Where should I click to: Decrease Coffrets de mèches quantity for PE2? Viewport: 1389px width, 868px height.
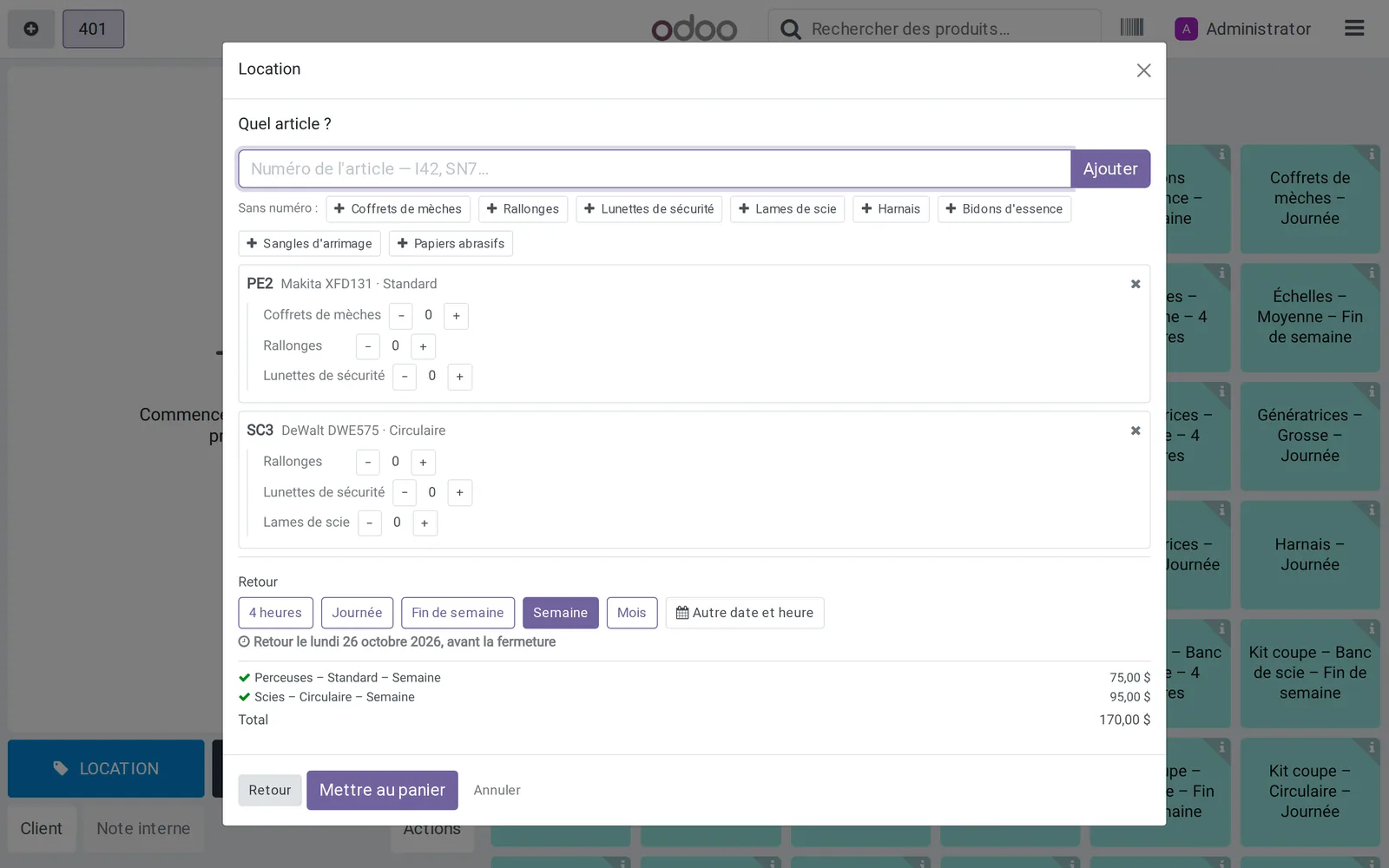click(401, 316)
